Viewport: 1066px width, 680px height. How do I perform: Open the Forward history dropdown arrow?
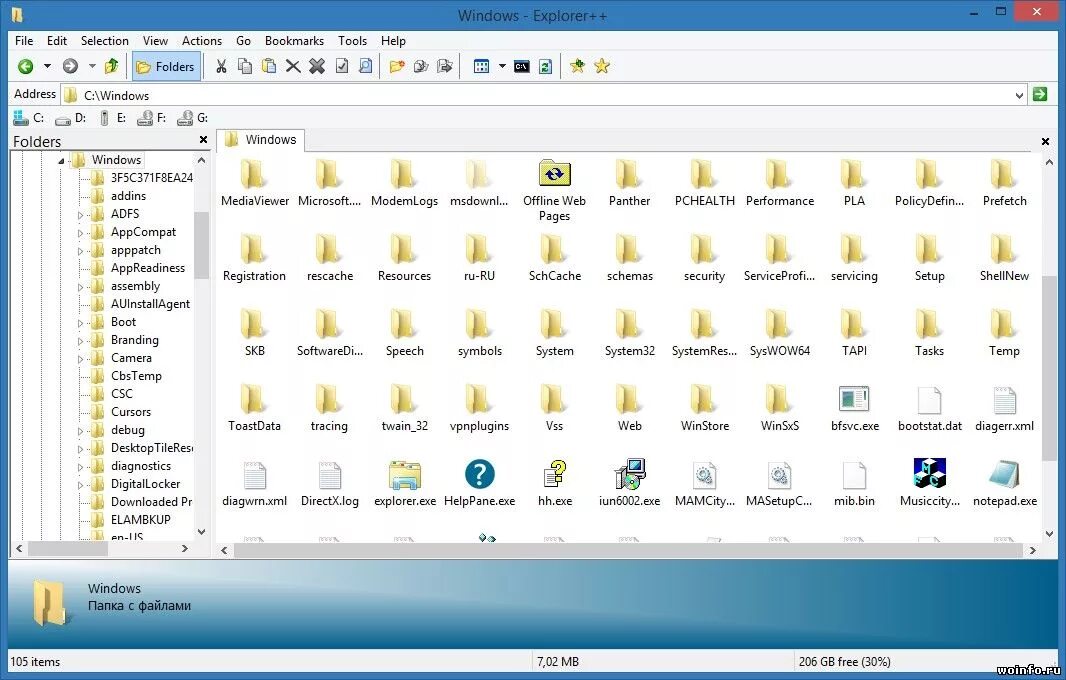[x=92, y=66]
